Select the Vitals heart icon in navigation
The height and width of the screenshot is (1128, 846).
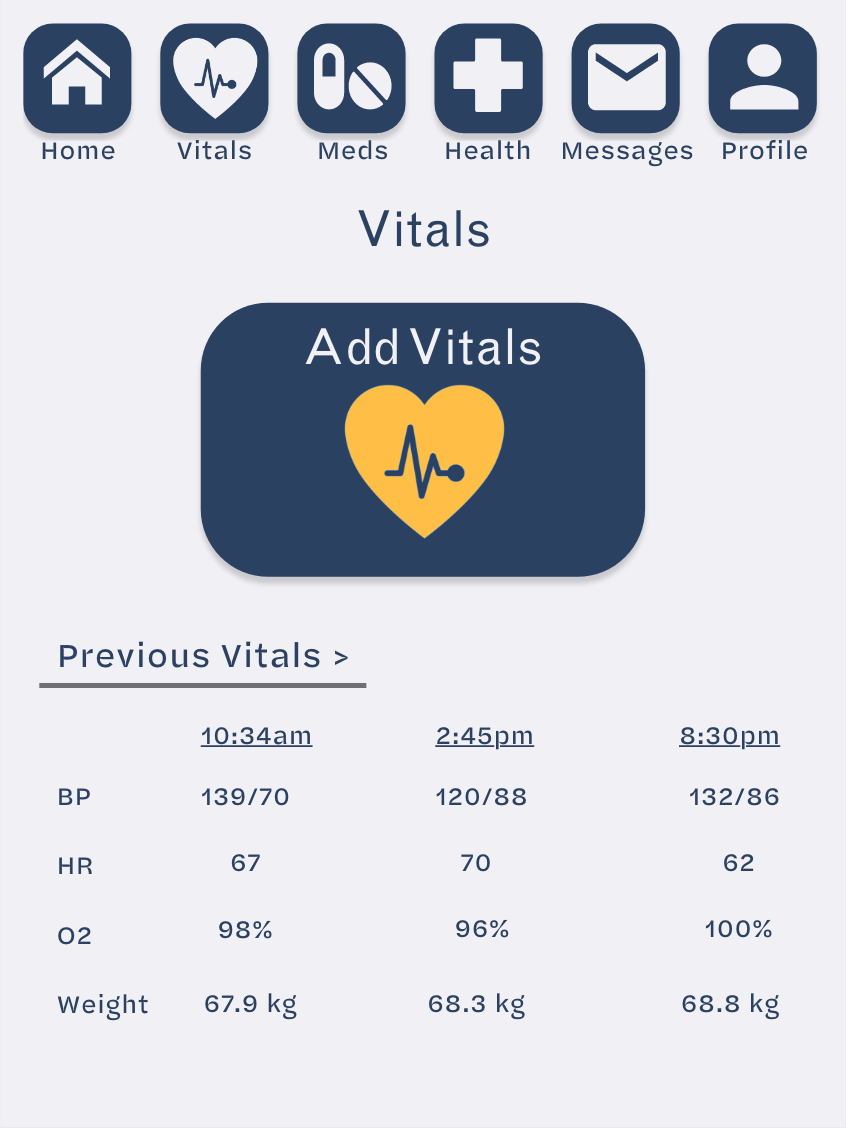[214, 78]
